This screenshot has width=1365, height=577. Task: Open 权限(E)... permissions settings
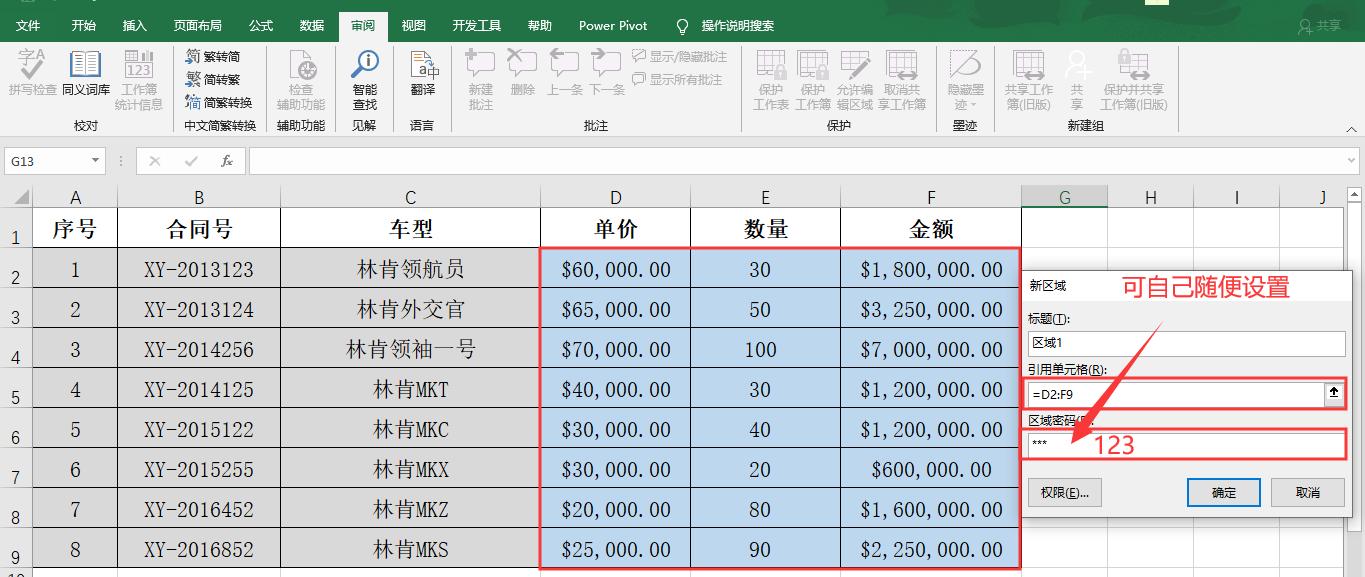click(1064, 492)
